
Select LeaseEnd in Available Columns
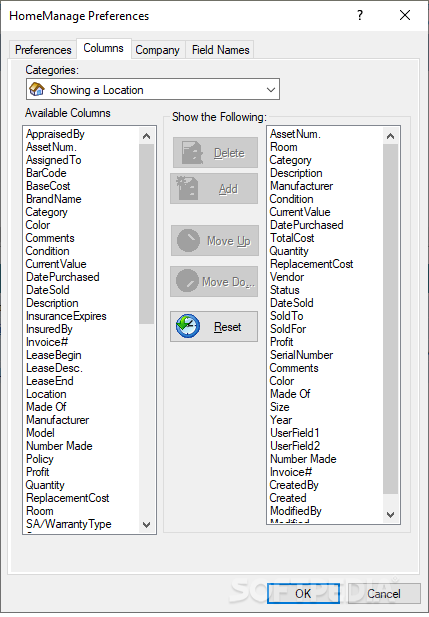[x=50, y=381]
